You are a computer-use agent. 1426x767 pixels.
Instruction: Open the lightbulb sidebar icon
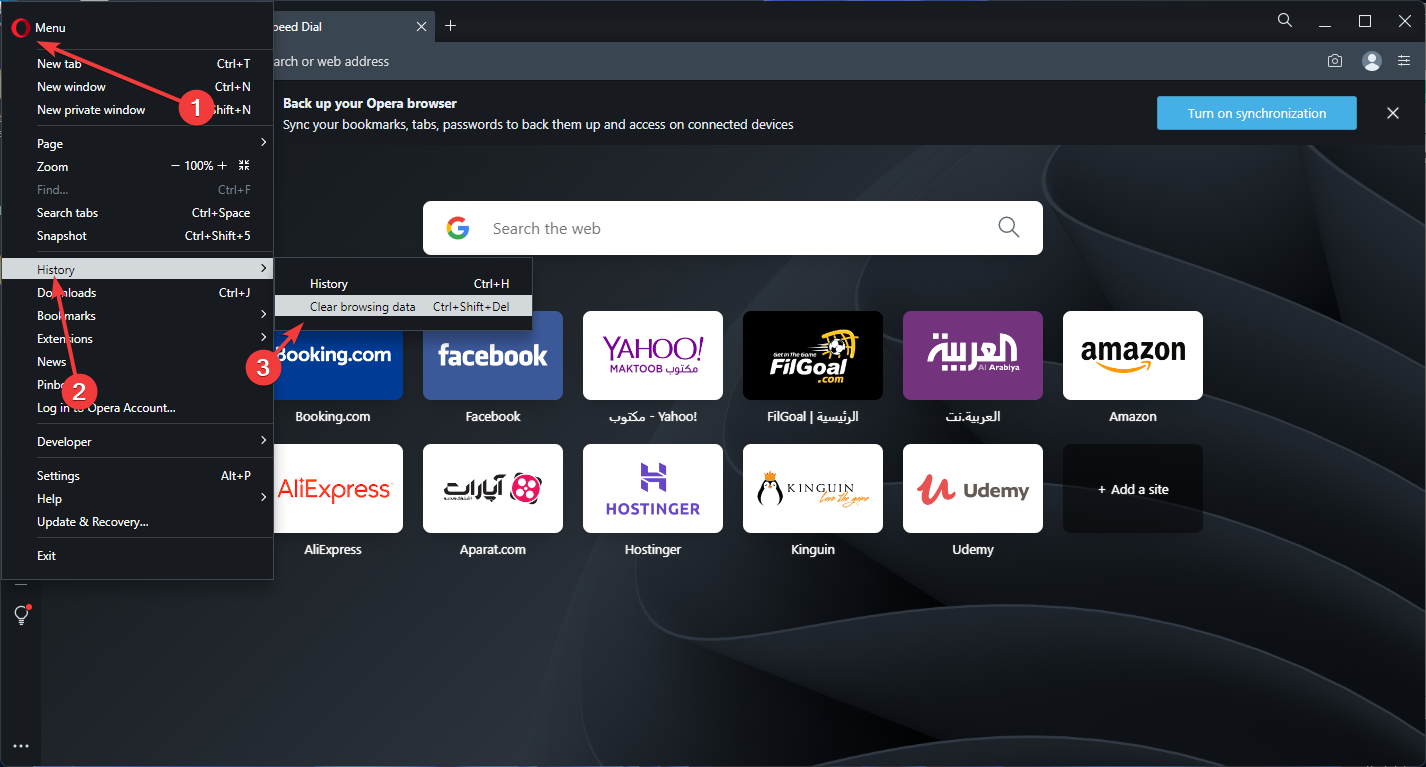(21, 615)
